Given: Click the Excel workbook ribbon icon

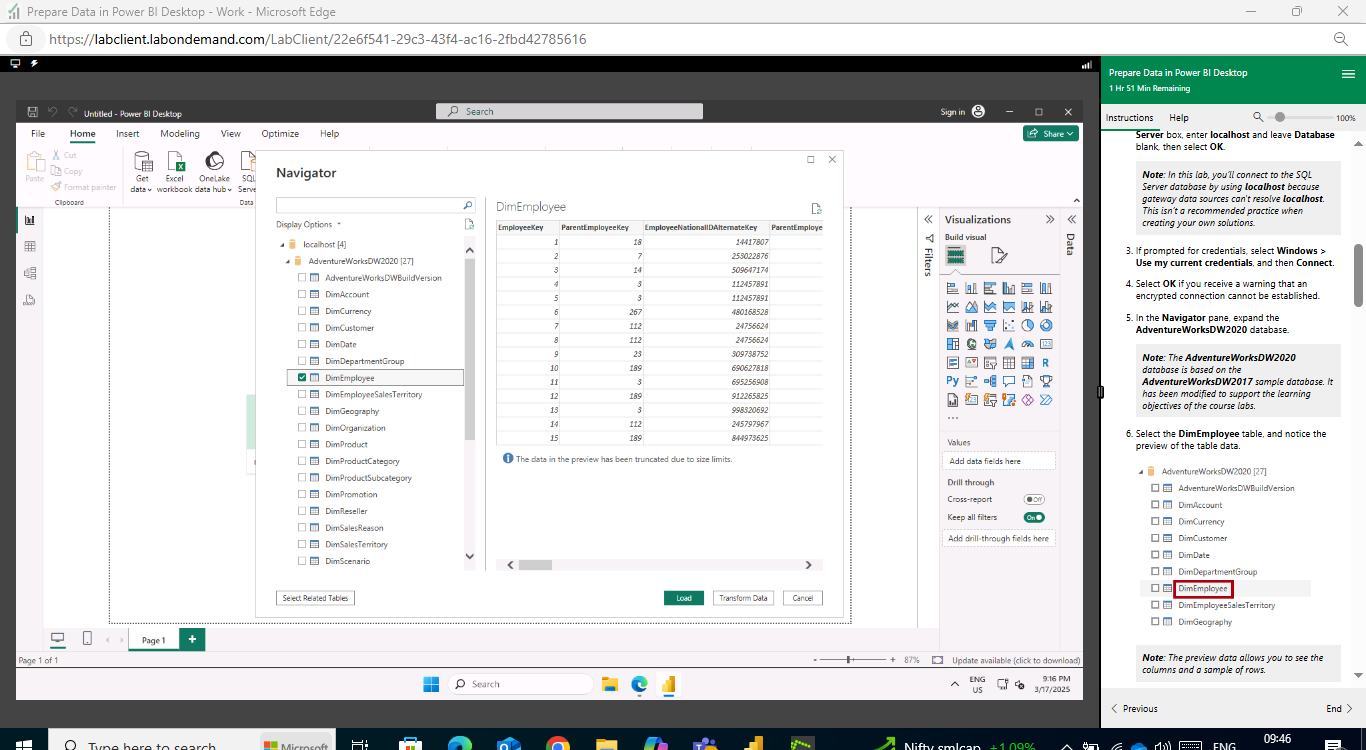Looking at the screenshot, I should tap(175, 171).
